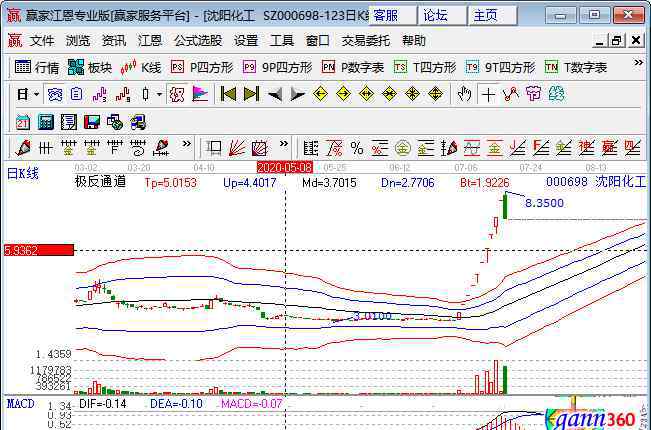The width and height of the screenshot is (651, 430).
Task: Click the save floppy disk icon
Action: point(92,122)
